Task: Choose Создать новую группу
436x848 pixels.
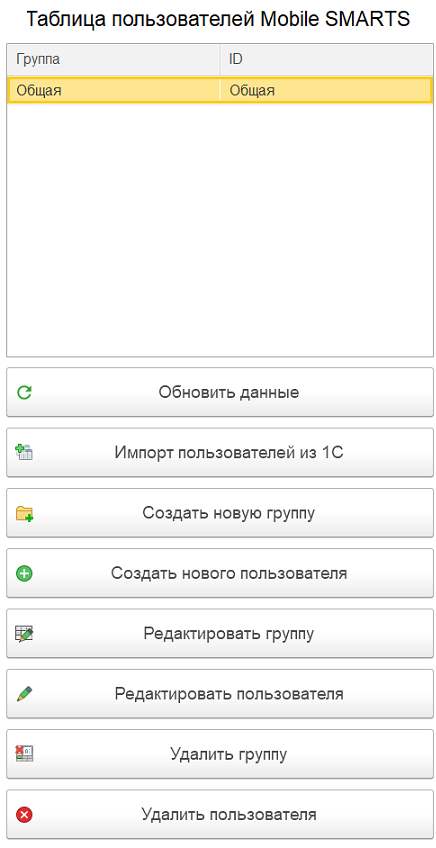Action: click(x=220, y=513)
